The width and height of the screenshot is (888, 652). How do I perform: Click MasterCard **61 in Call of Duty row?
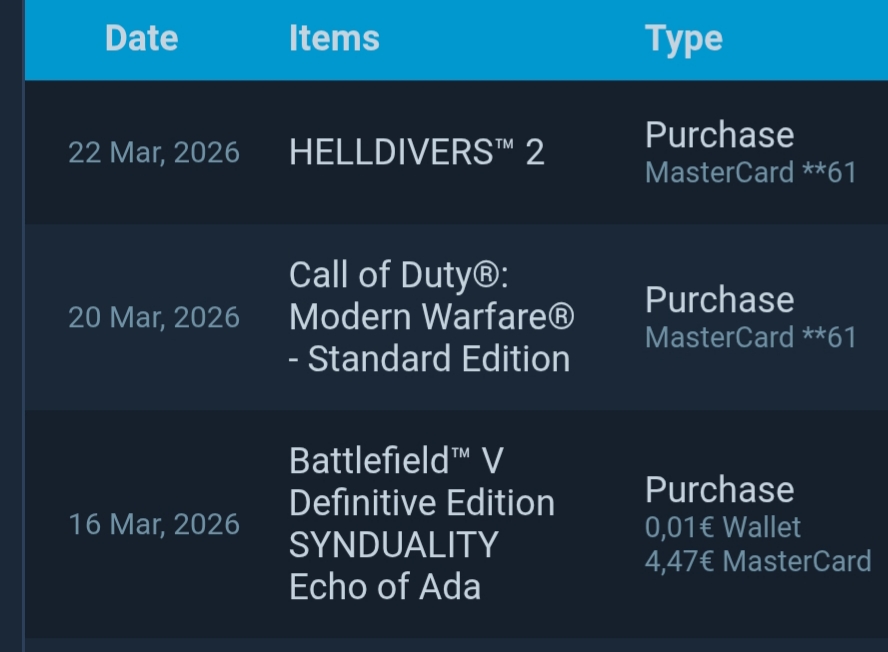coord(751,337)
